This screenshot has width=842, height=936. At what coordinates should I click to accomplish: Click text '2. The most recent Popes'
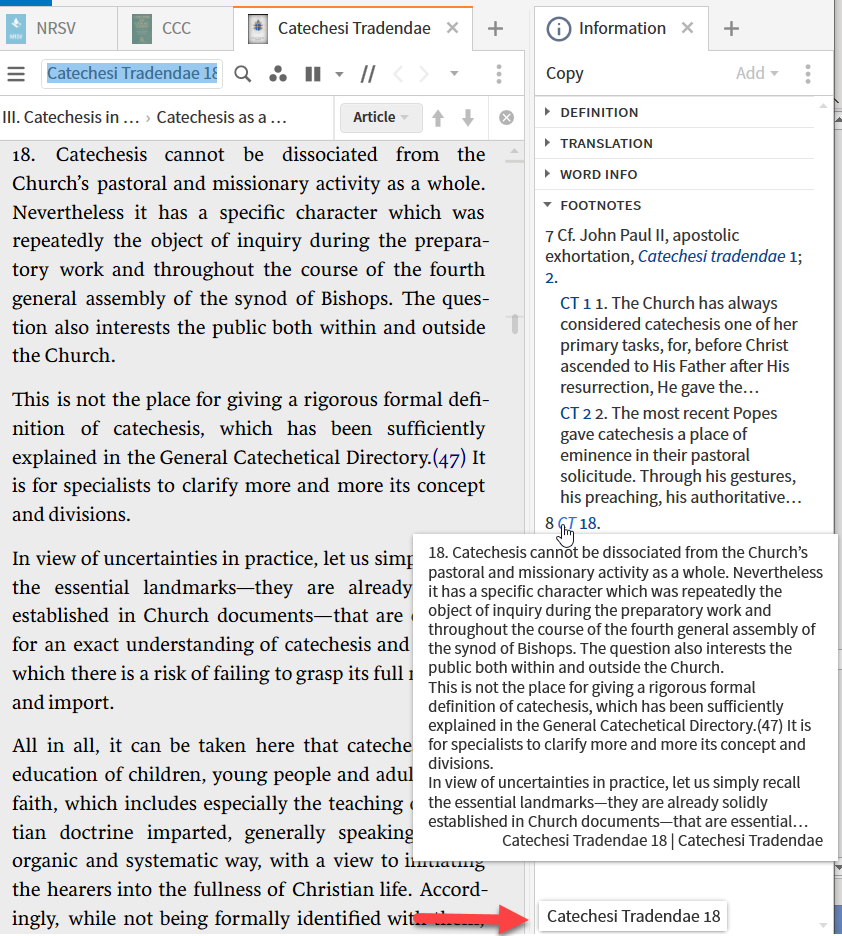(x=686, y=413)
